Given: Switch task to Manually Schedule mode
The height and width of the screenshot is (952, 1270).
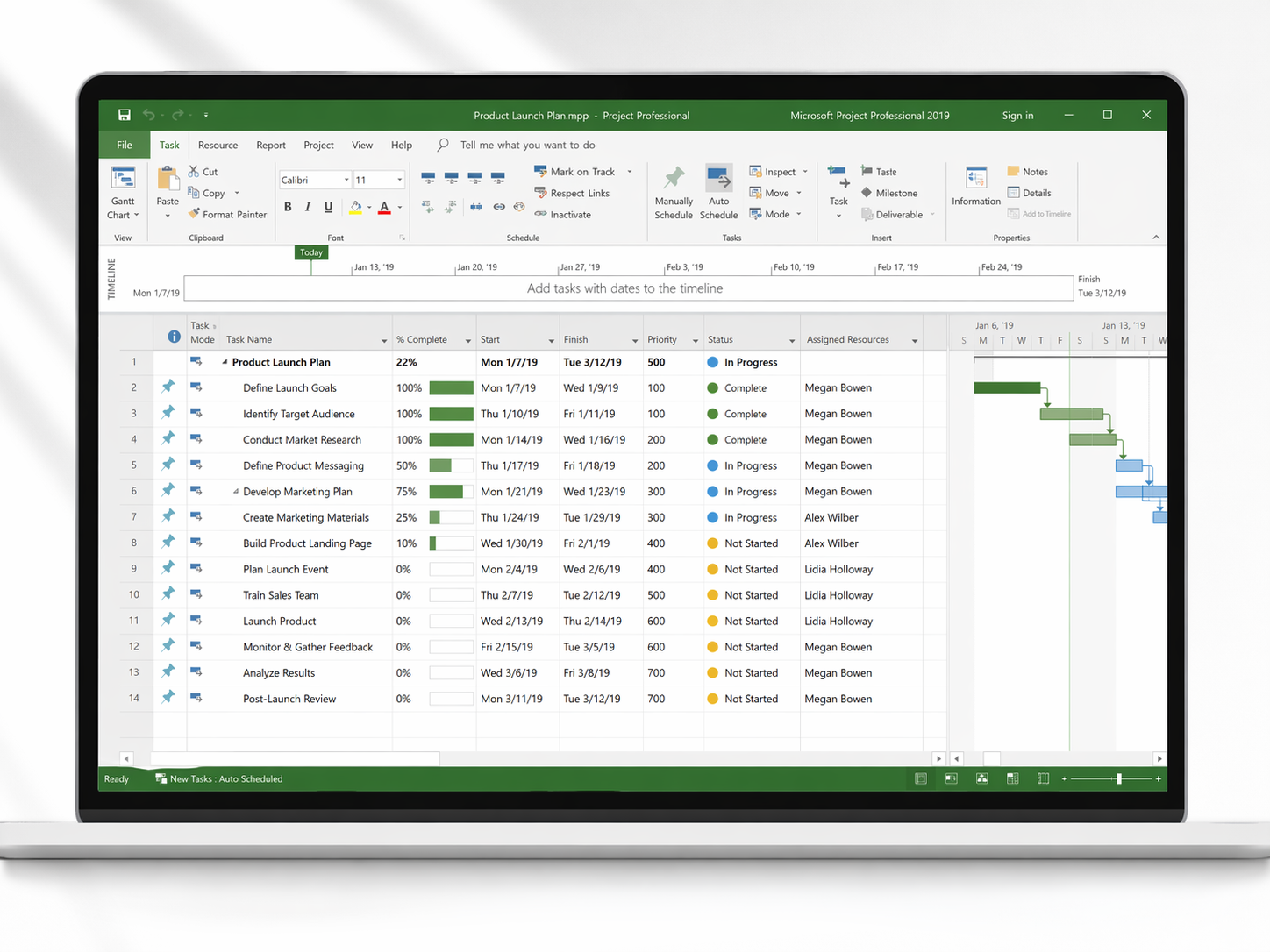Looking at the screenshot, I should pyautogui.click(x=674, y=193).
